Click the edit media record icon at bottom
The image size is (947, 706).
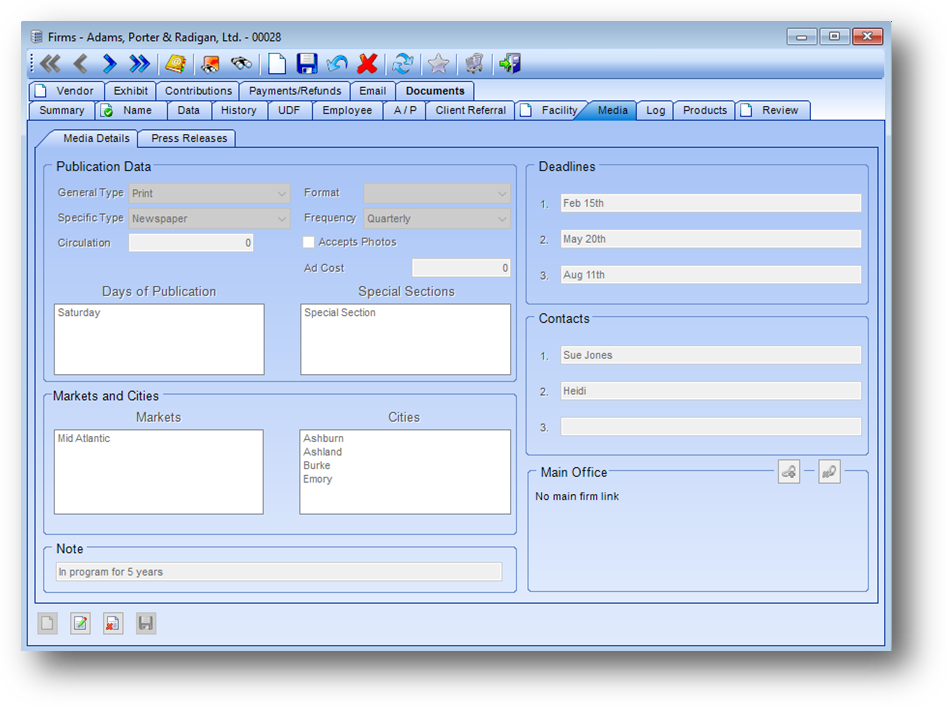80,623
